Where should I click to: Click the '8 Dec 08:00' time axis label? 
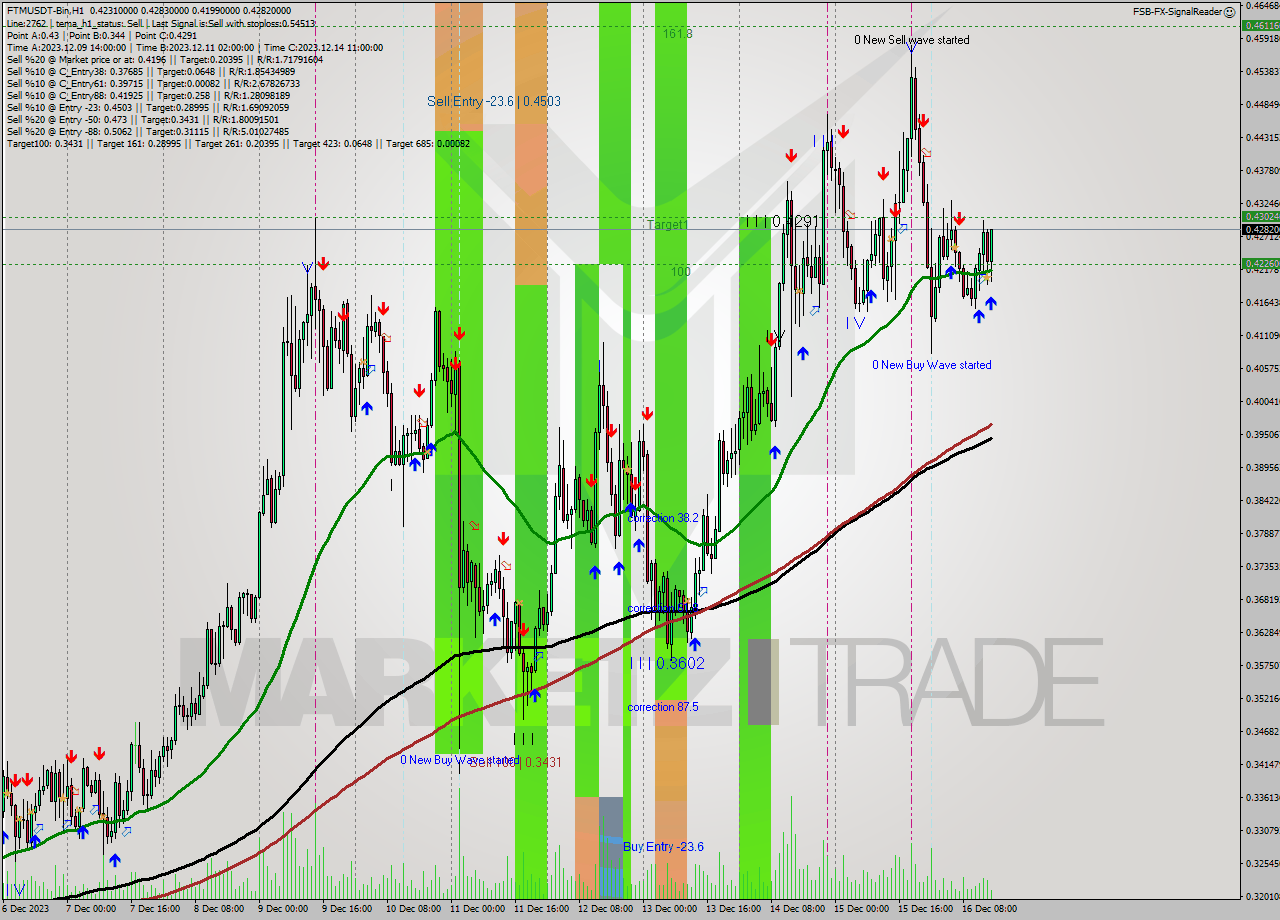[x=219, y=909]
